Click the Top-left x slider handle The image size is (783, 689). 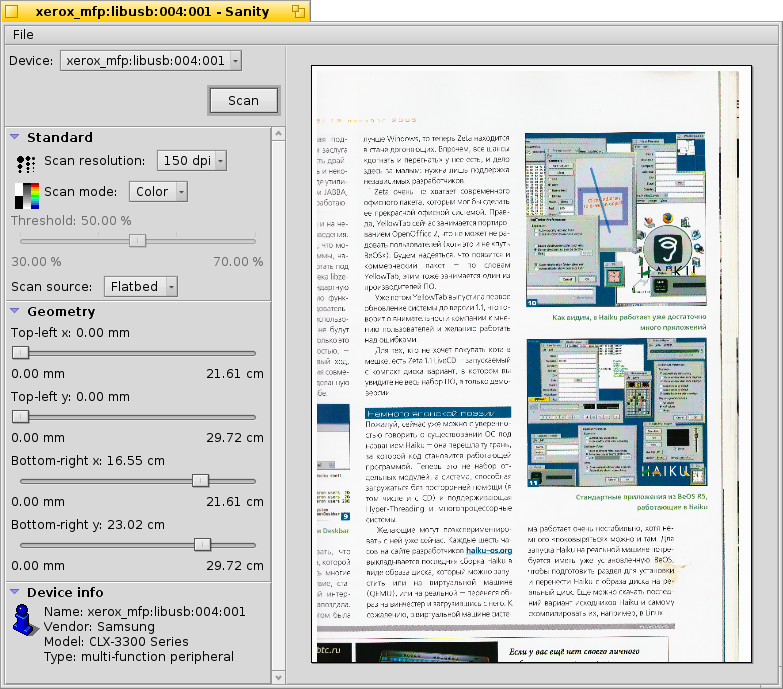[20, 353]
